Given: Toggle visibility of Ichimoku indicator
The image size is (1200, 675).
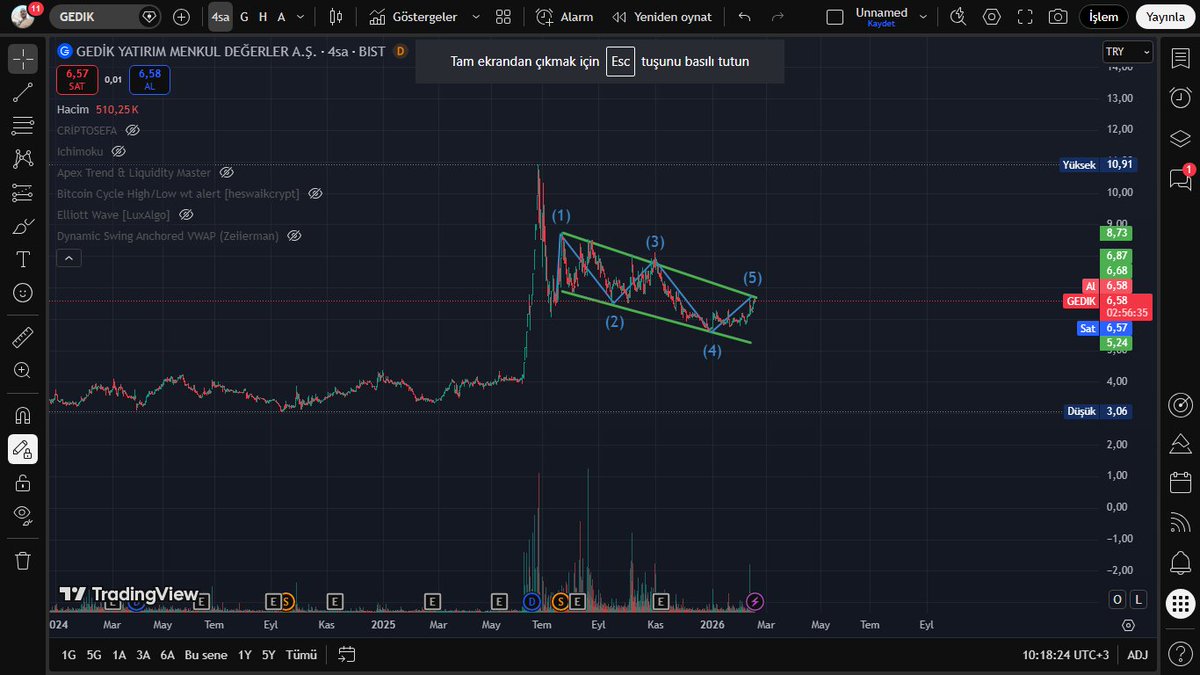Looking at the screenshot, I should (x=118, y=151).
